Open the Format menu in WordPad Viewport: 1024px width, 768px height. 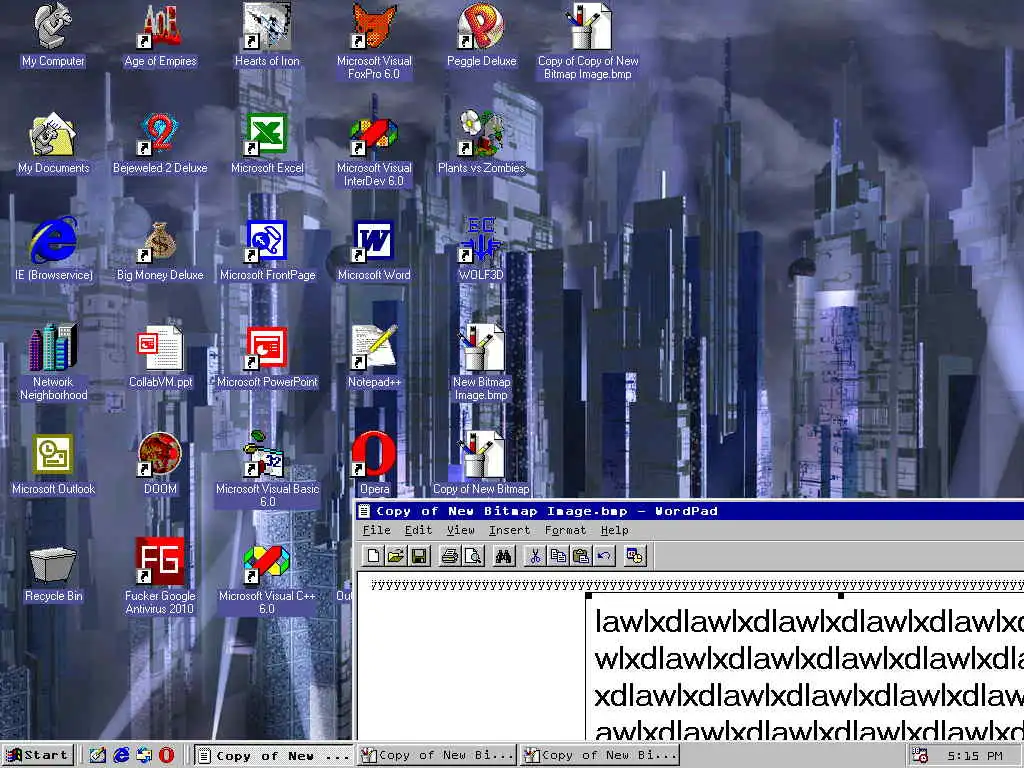tap(566, 530)
